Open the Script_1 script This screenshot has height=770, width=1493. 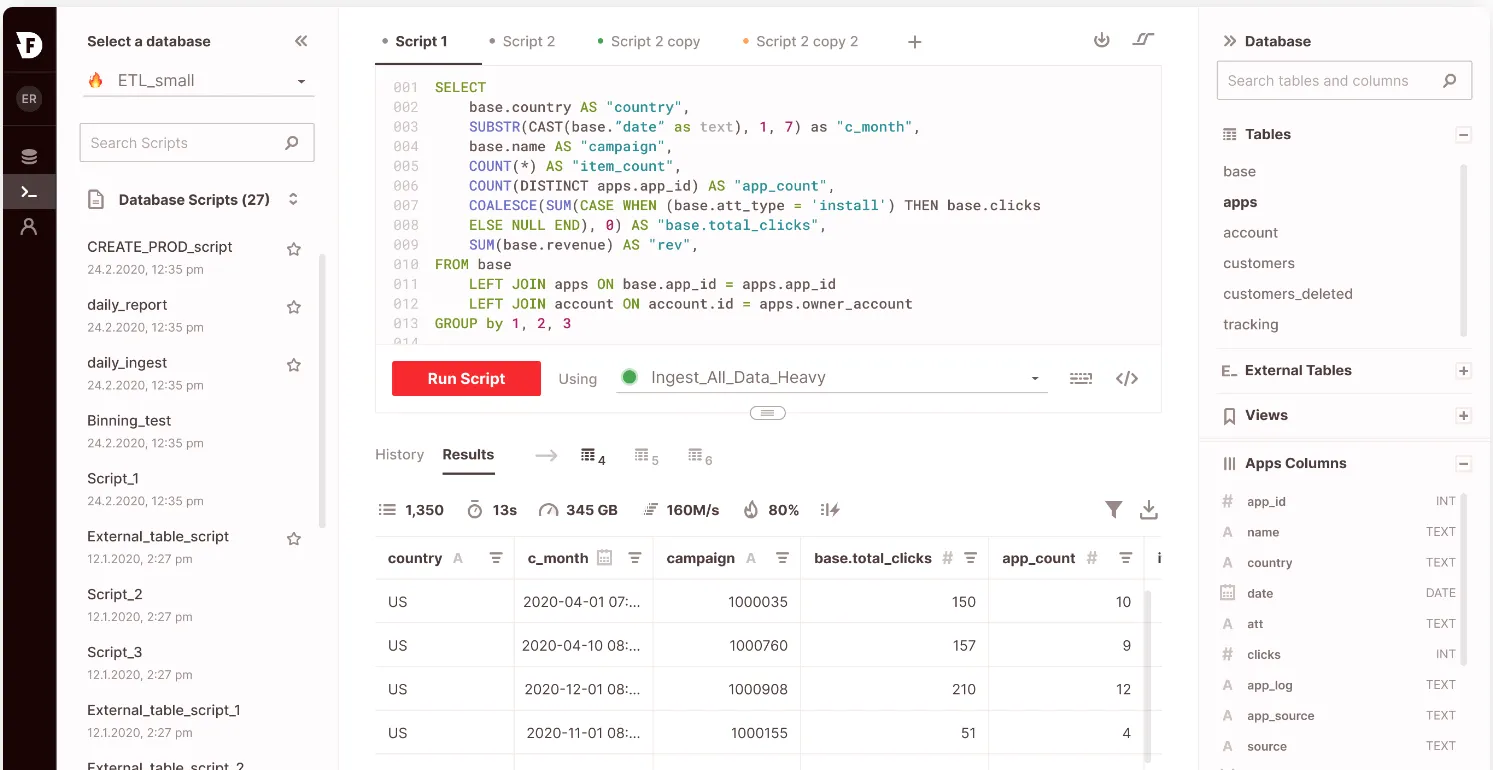pyautogui.click(x=113, y=479)
